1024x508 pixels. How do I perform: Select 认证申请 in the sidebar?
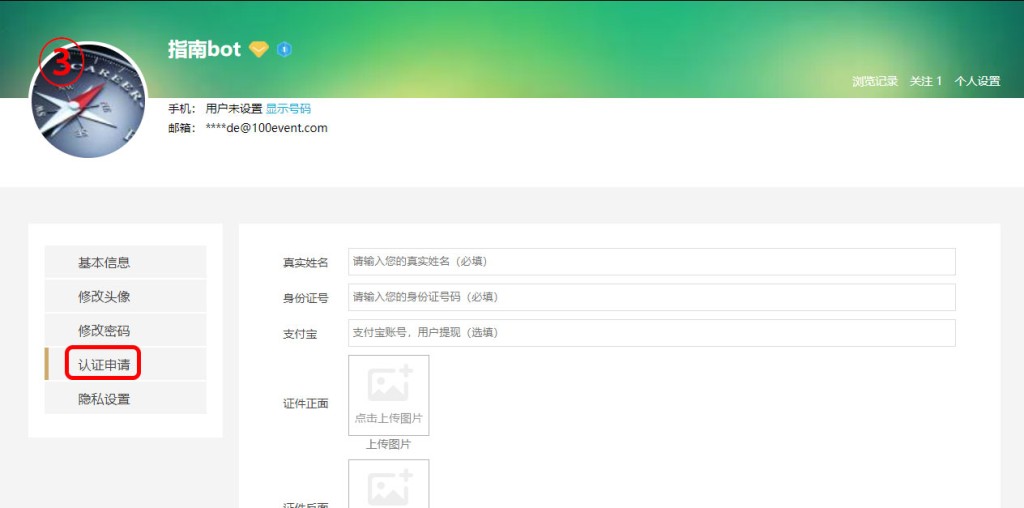pos(125,364)
